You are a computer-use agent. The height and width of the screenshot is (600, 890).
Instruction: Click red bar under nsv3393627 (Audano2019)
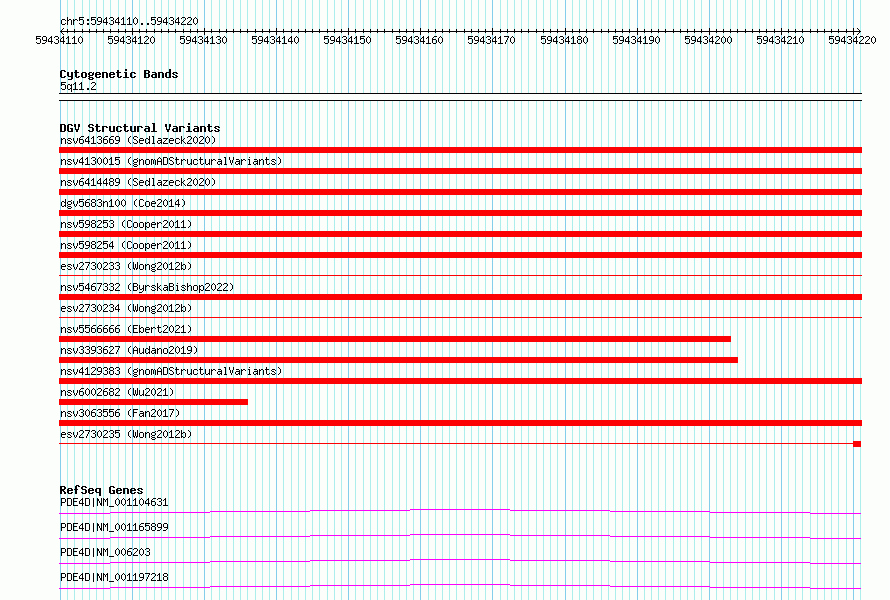pyautogui.click(x=398, y=360)
